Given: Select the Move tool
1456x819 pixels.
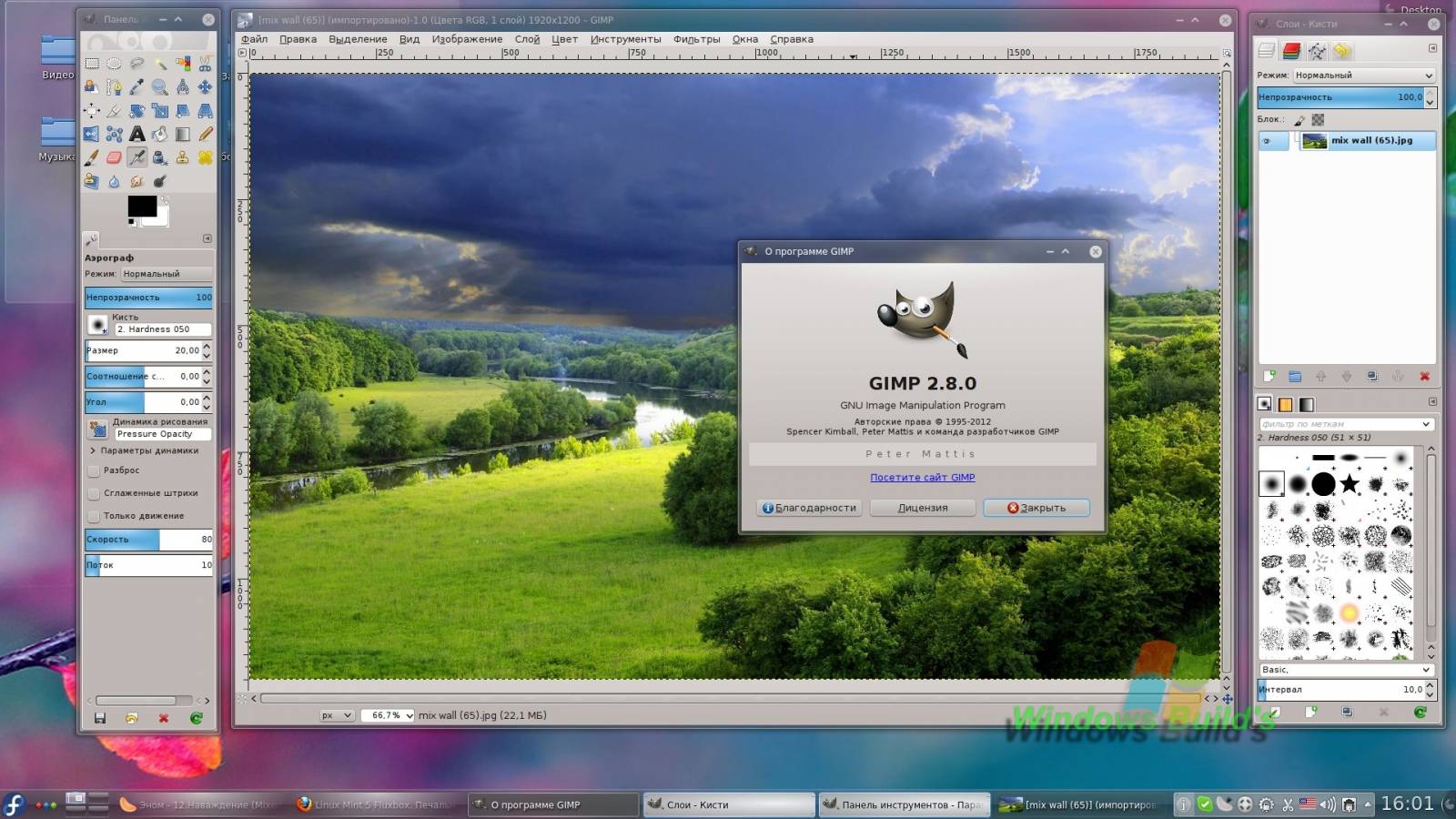Looking at the screenshot, I should (x=206, y=87).
